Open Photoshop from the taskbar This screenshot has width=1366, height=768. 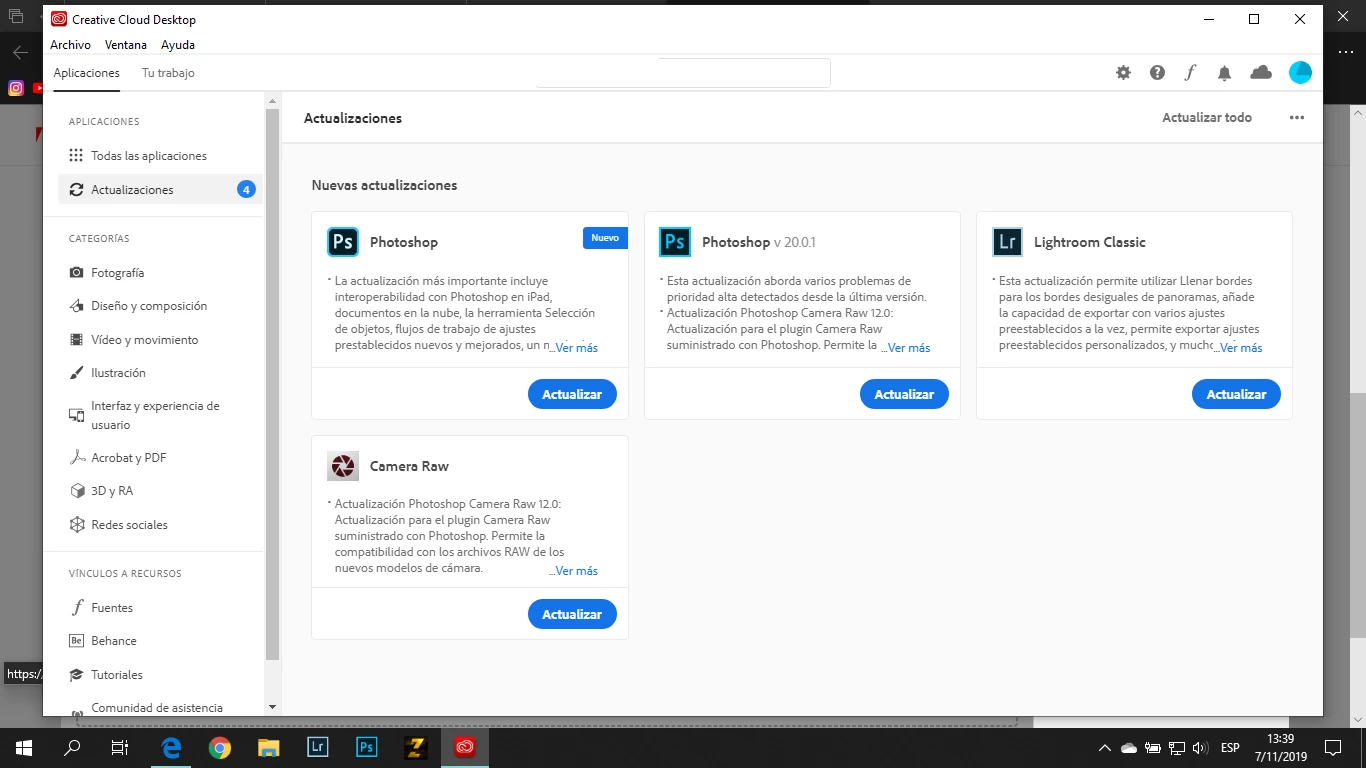coord(367,747)
